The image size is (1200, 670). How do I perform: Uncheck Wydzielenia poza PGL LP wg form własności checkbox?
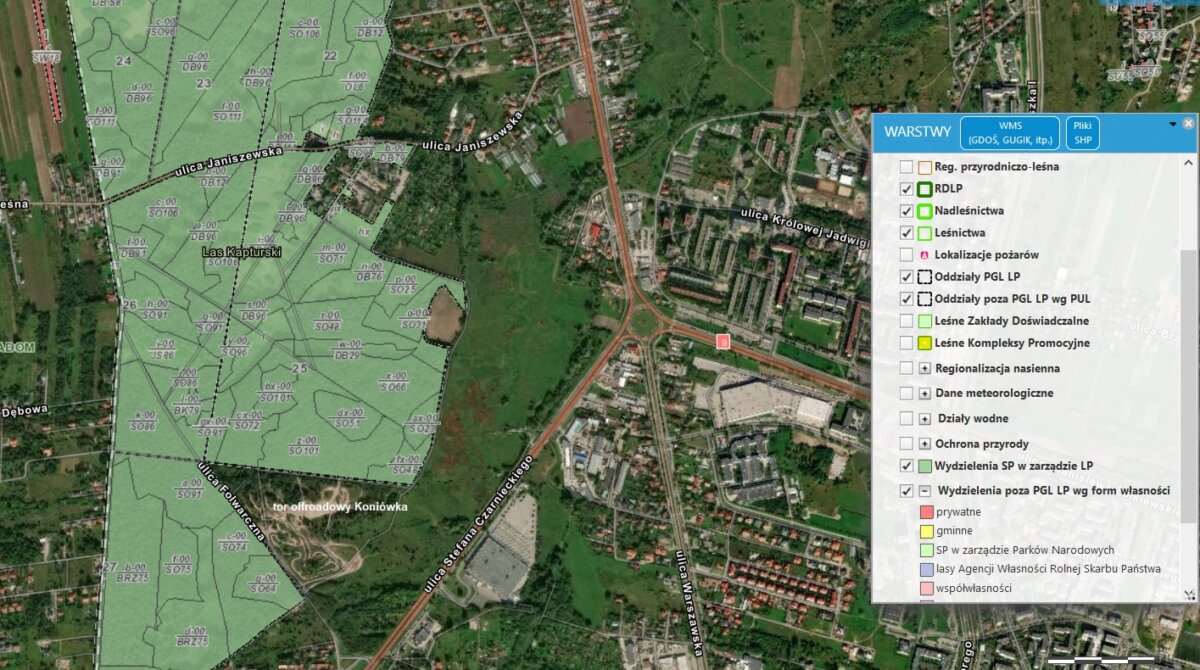tap(906, 491)
